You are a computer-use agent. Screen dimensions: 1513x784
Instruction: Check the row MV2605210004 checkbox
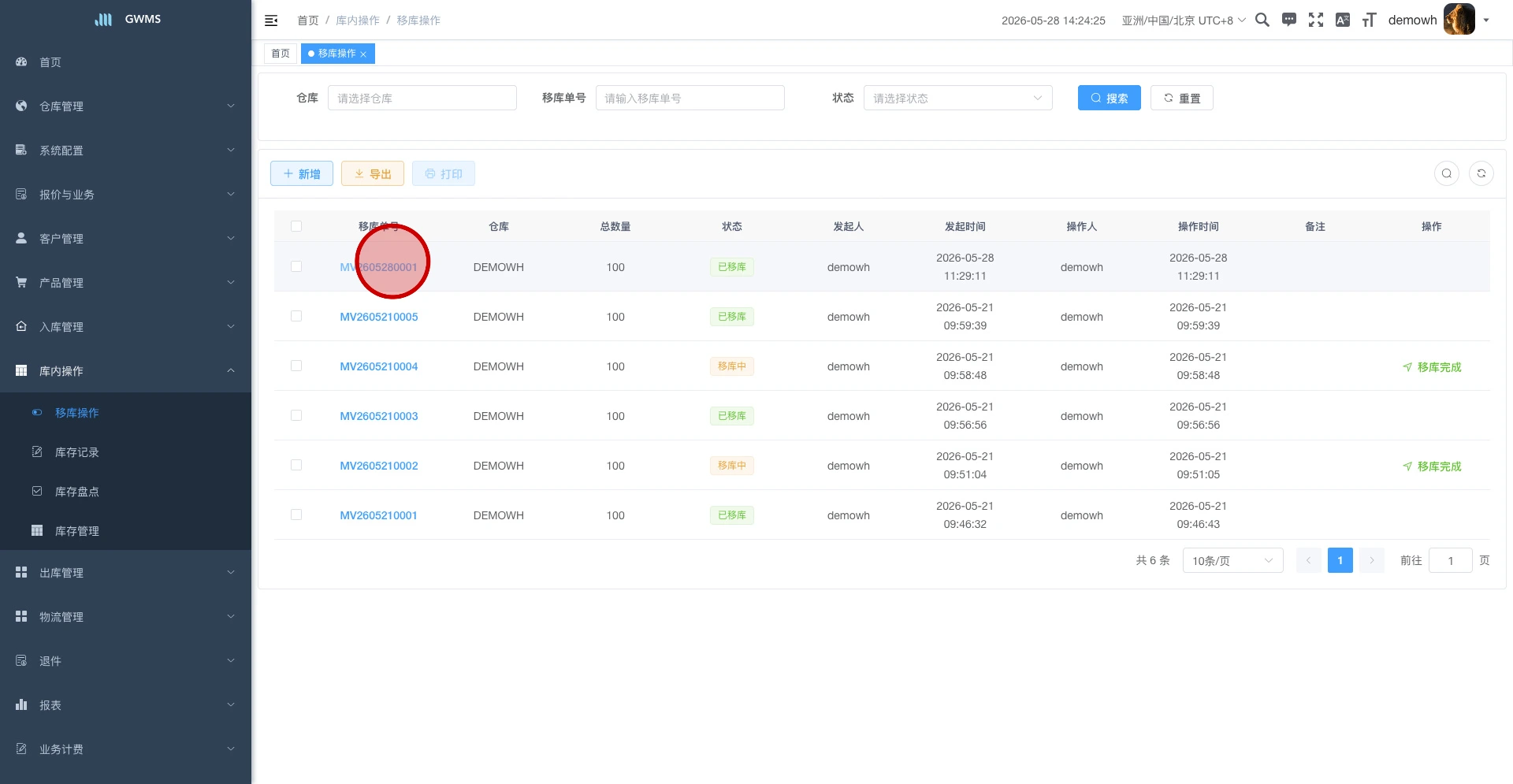[x=296, y=366]
